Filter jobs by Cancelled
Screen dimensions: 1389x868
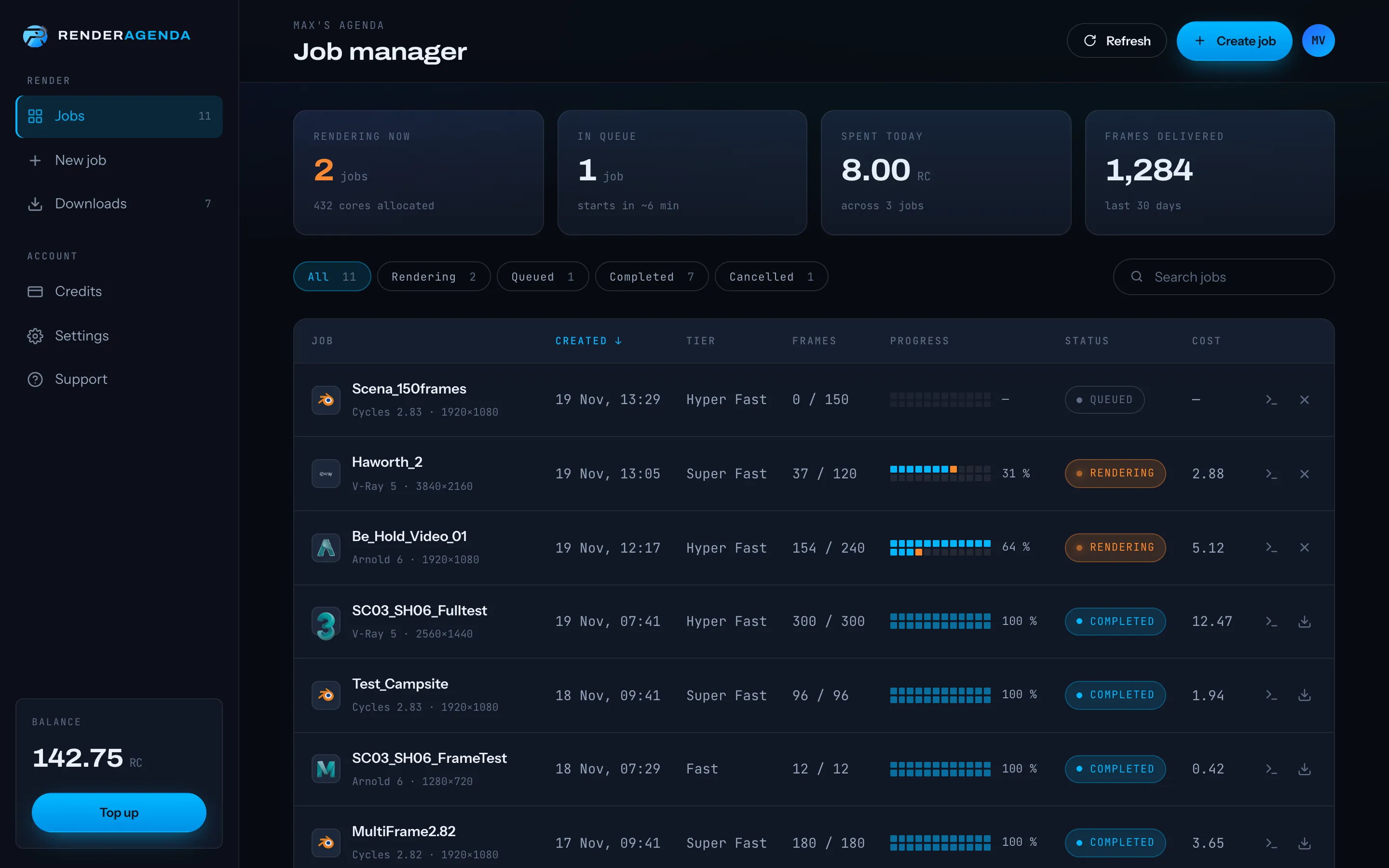coord(771,277)
